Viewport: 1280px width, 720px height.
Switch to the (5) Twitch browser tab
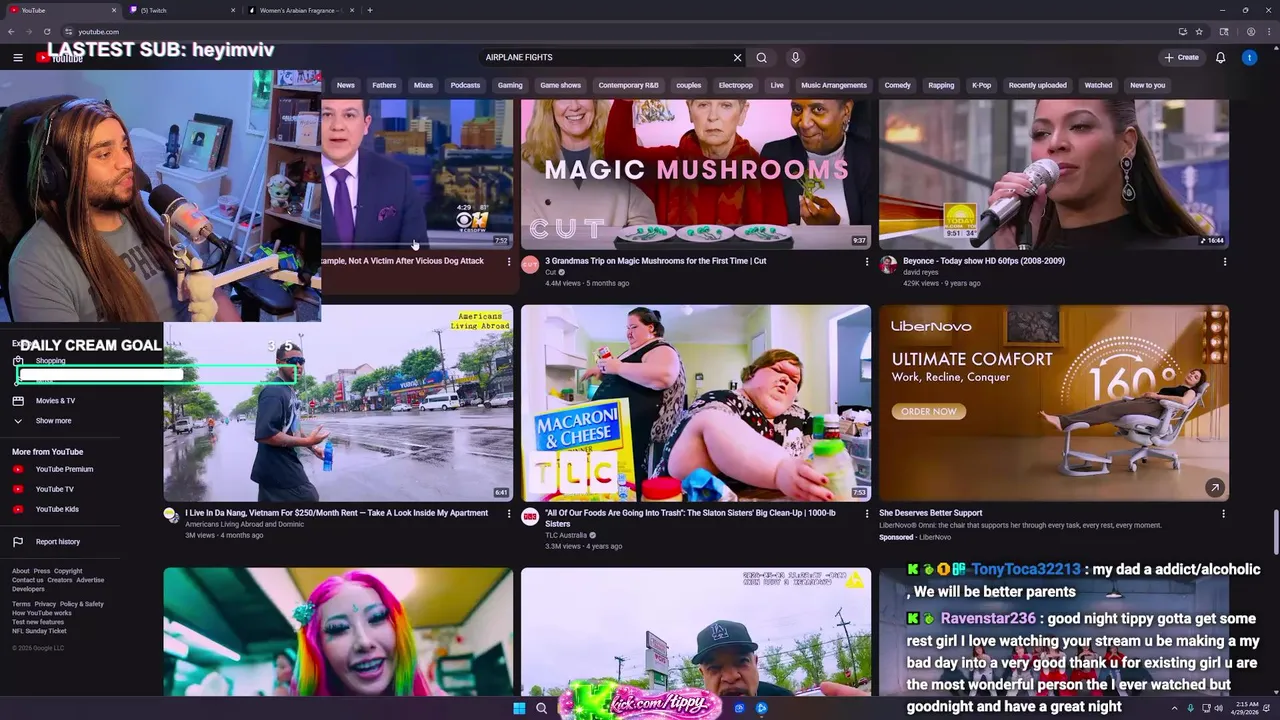183,10
